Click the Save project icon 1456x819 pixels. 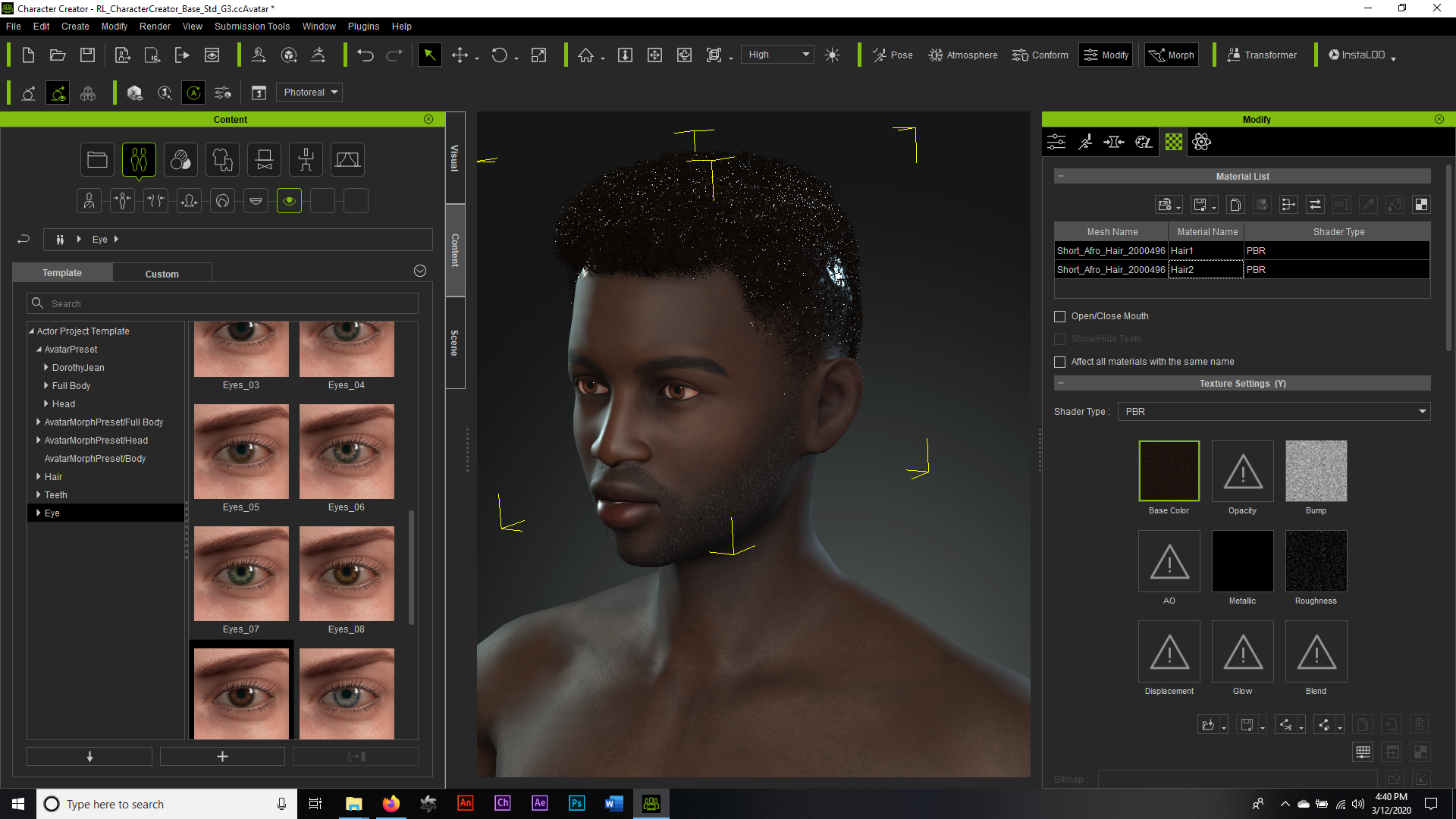point(87,55)
